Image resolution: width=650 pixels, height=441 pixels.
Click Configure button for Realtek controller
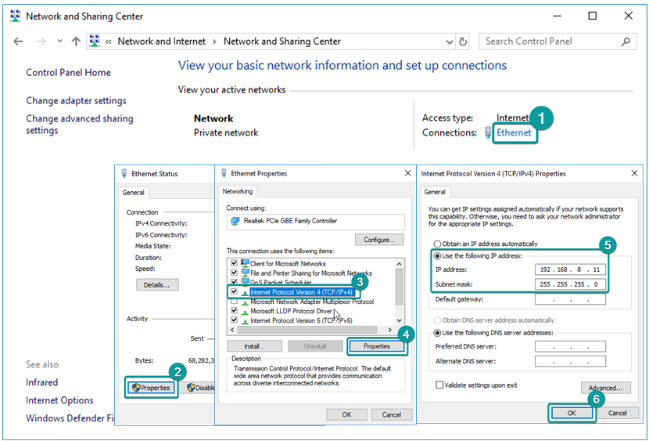coord(379,240)
